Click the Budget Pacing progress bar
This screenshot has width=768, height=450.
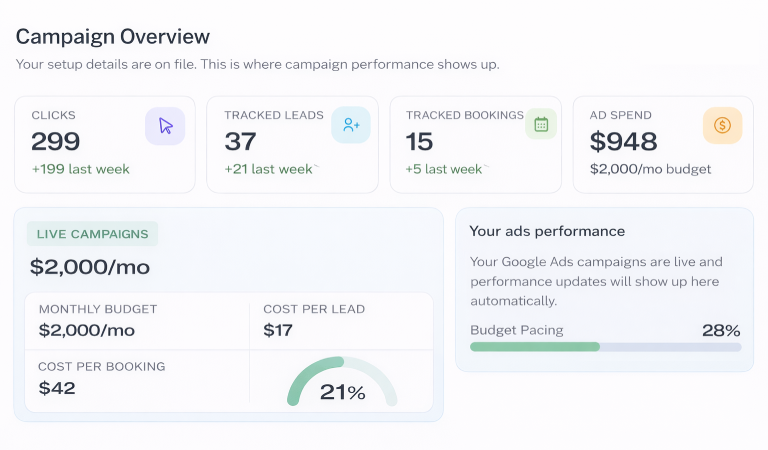click(605, 347)
